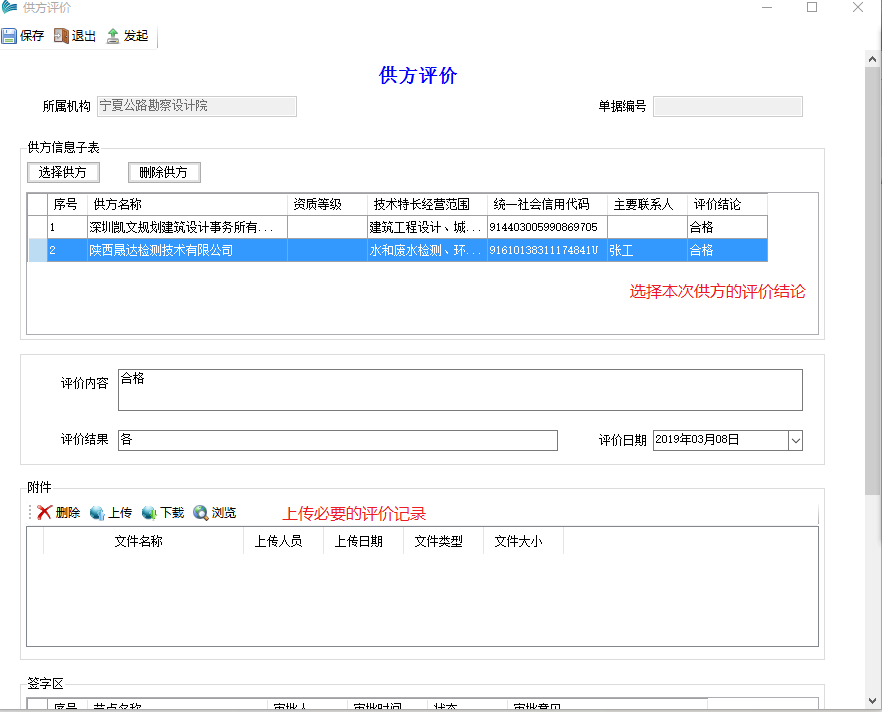Click the browse (浏览) magnifier icon

pyautogui.click(x=201, y=513)
